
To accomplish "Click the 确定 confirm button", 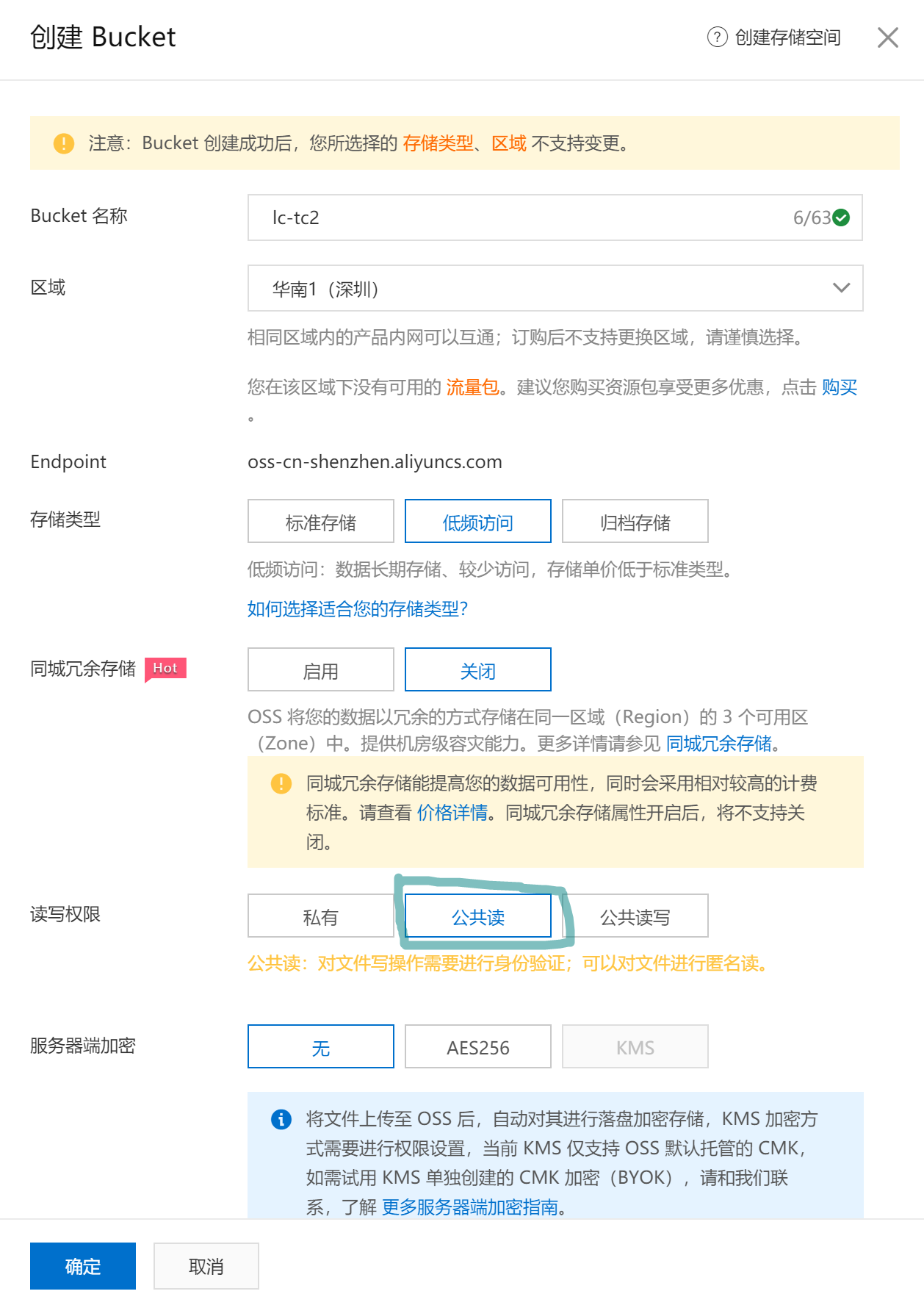I will 82,1266.
